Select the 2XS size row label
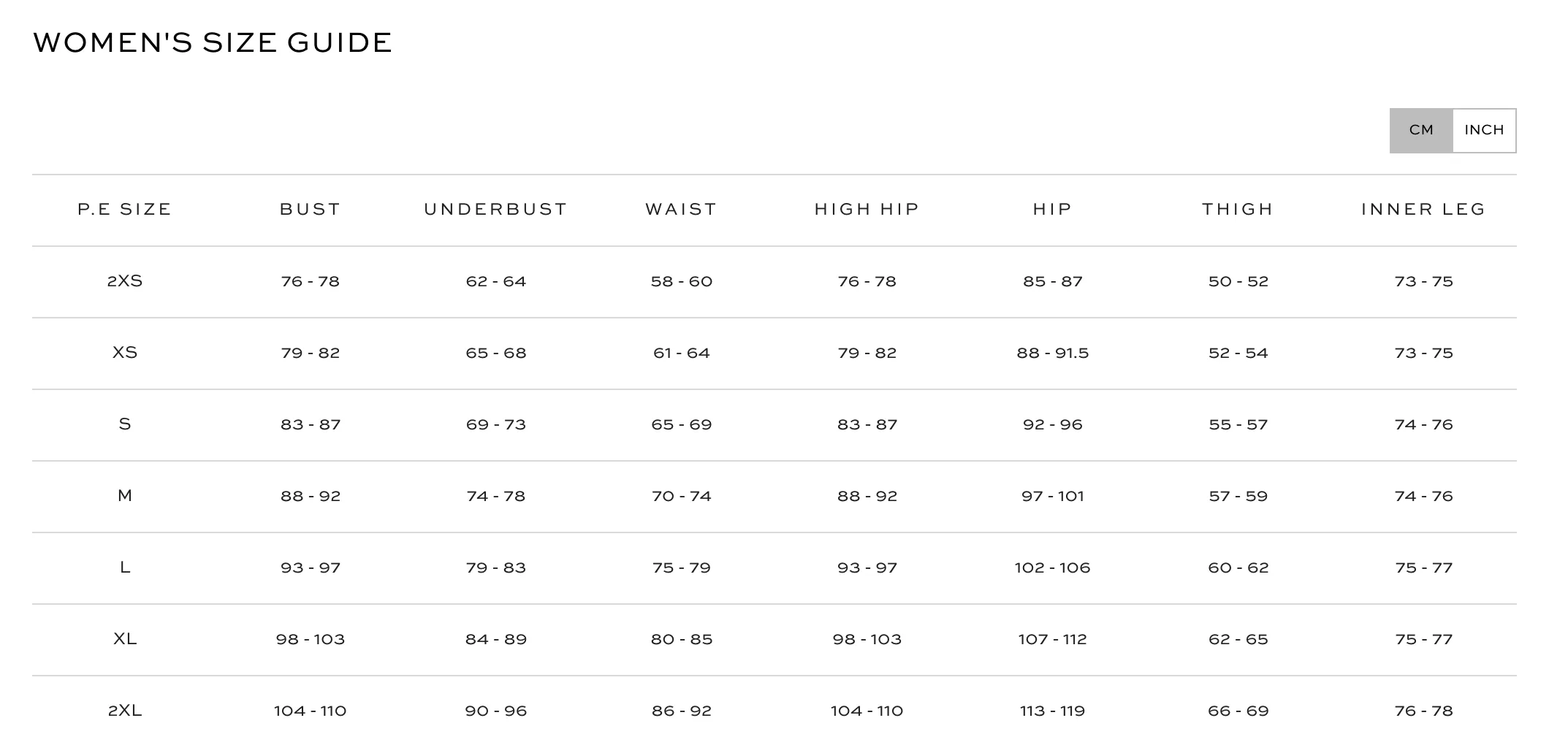The height and width of the screenshot is (745, 1568). coord(125,281)
